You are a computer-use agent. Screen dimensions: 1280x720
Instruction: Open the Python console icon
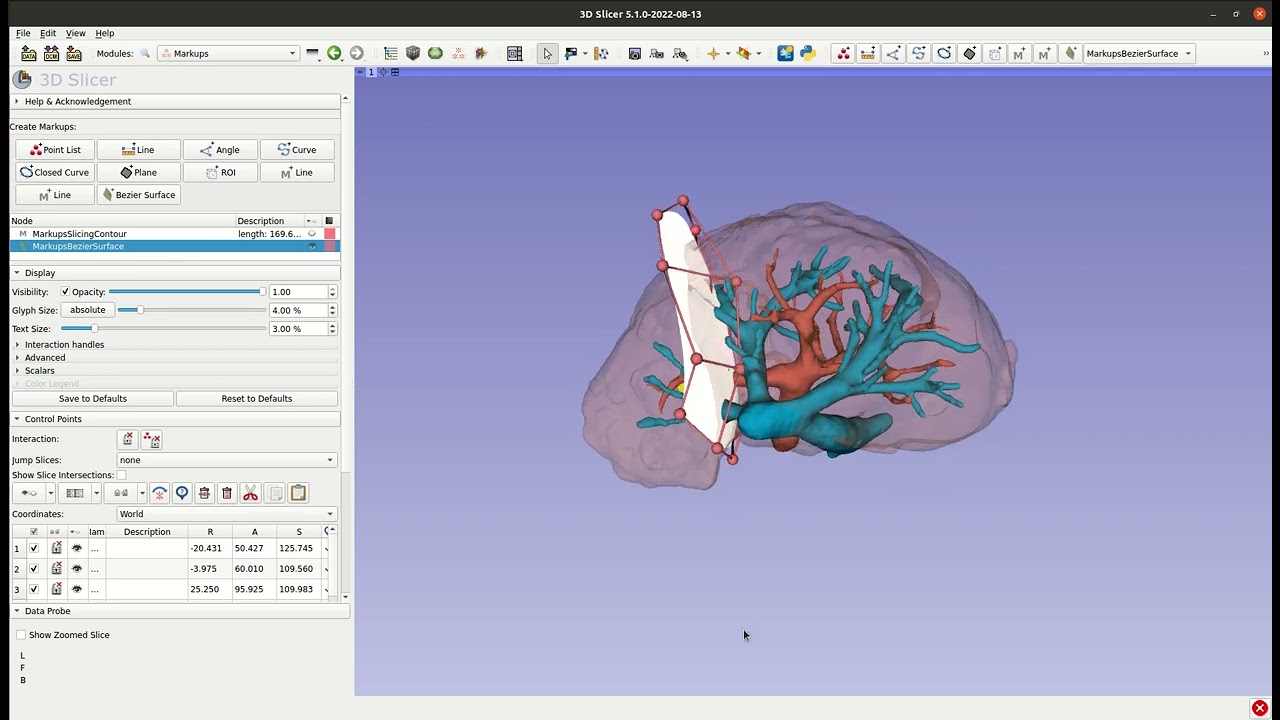coord(808,53)
